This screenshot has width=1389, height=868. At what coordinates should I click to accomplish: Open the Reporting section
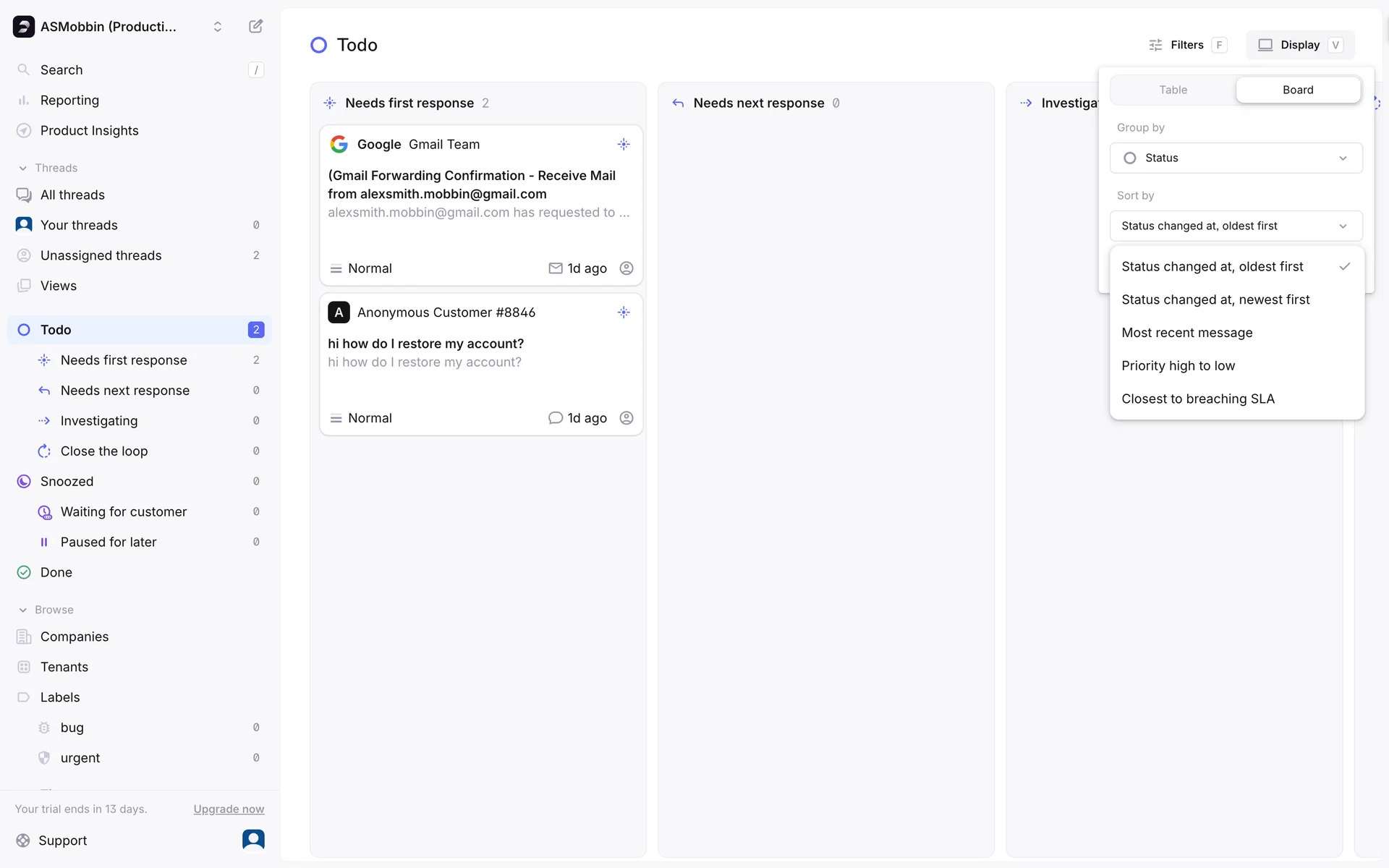click(x=69, y=101)
